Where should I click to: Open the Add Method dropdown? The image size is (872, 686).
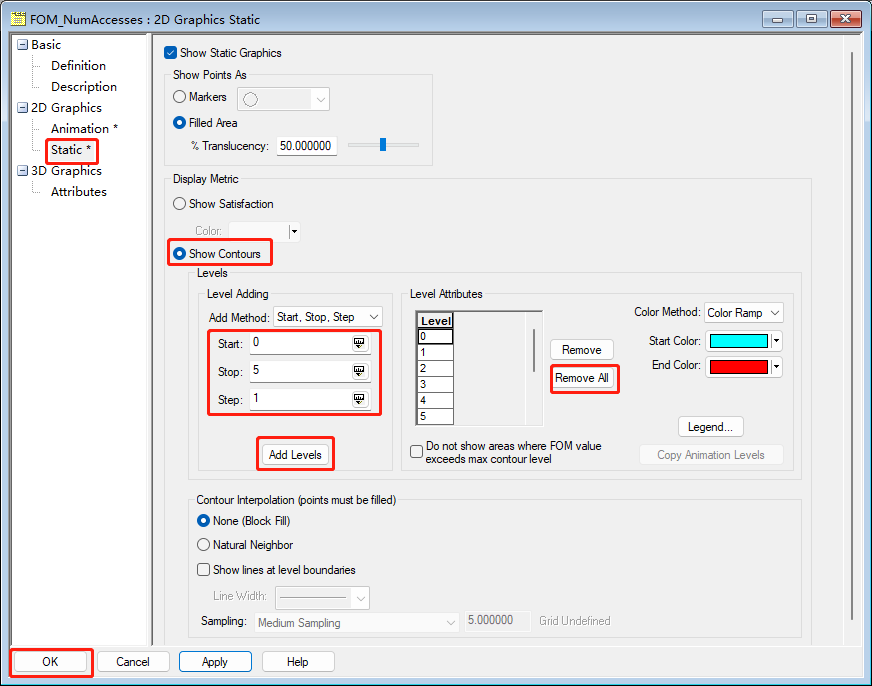click(373, 317)
